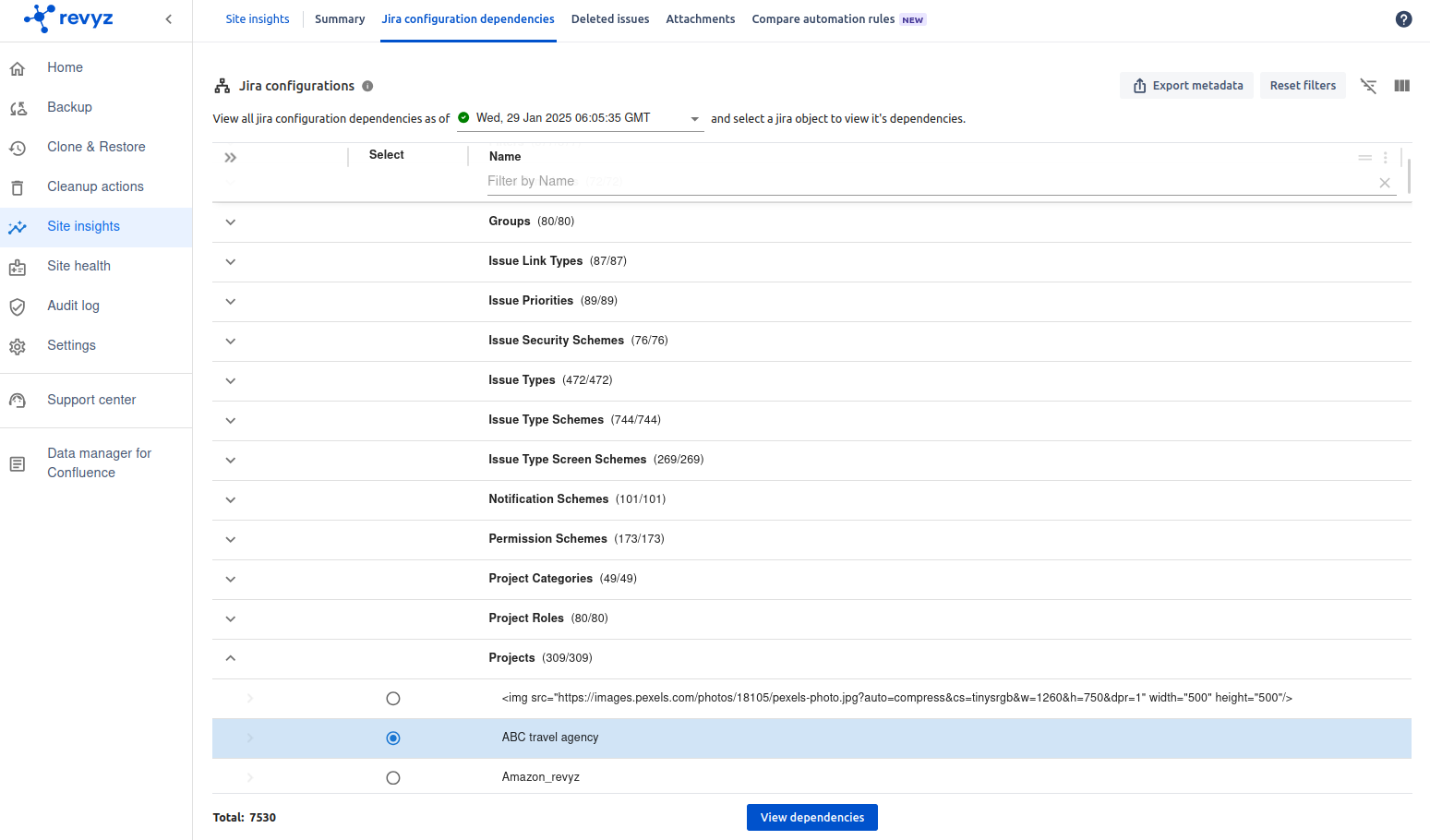The width and height of the screenshot is (1430, 840).
Task: Collapse the sidebar with the chevron arrow
Action: tap(168, 19)
